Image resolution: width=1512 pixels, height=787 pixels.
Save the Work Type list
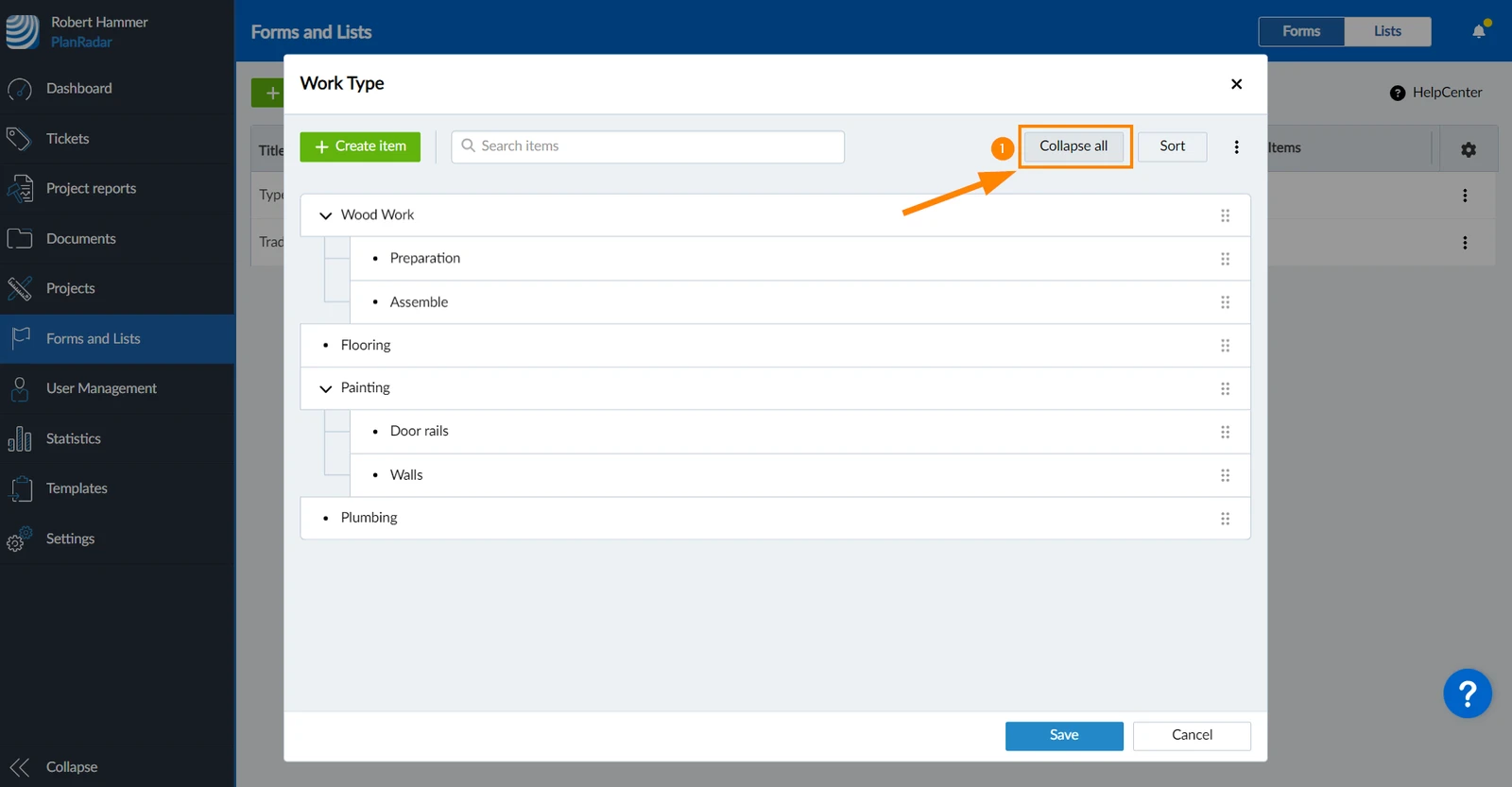[1064, 736]
